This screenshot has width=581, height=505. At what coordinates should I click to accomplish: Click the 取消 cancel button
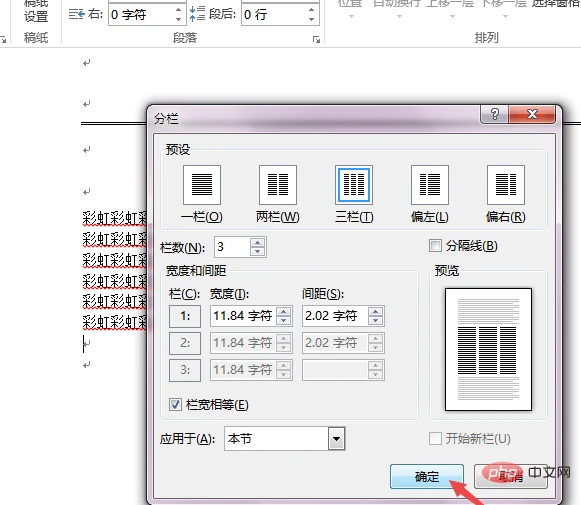(x=511, y=476)
